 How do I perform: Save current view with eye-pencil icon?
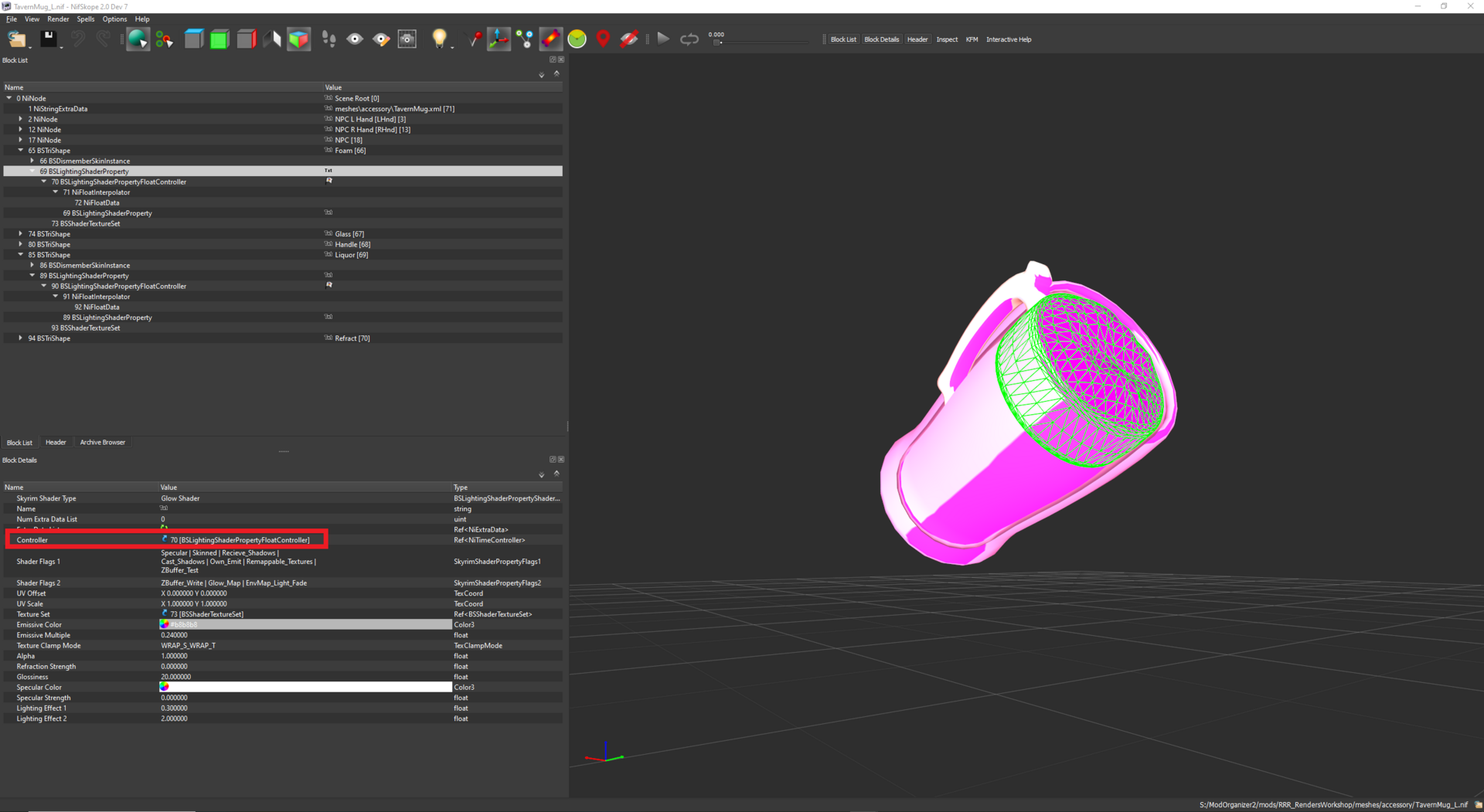(x=381, y=39)
